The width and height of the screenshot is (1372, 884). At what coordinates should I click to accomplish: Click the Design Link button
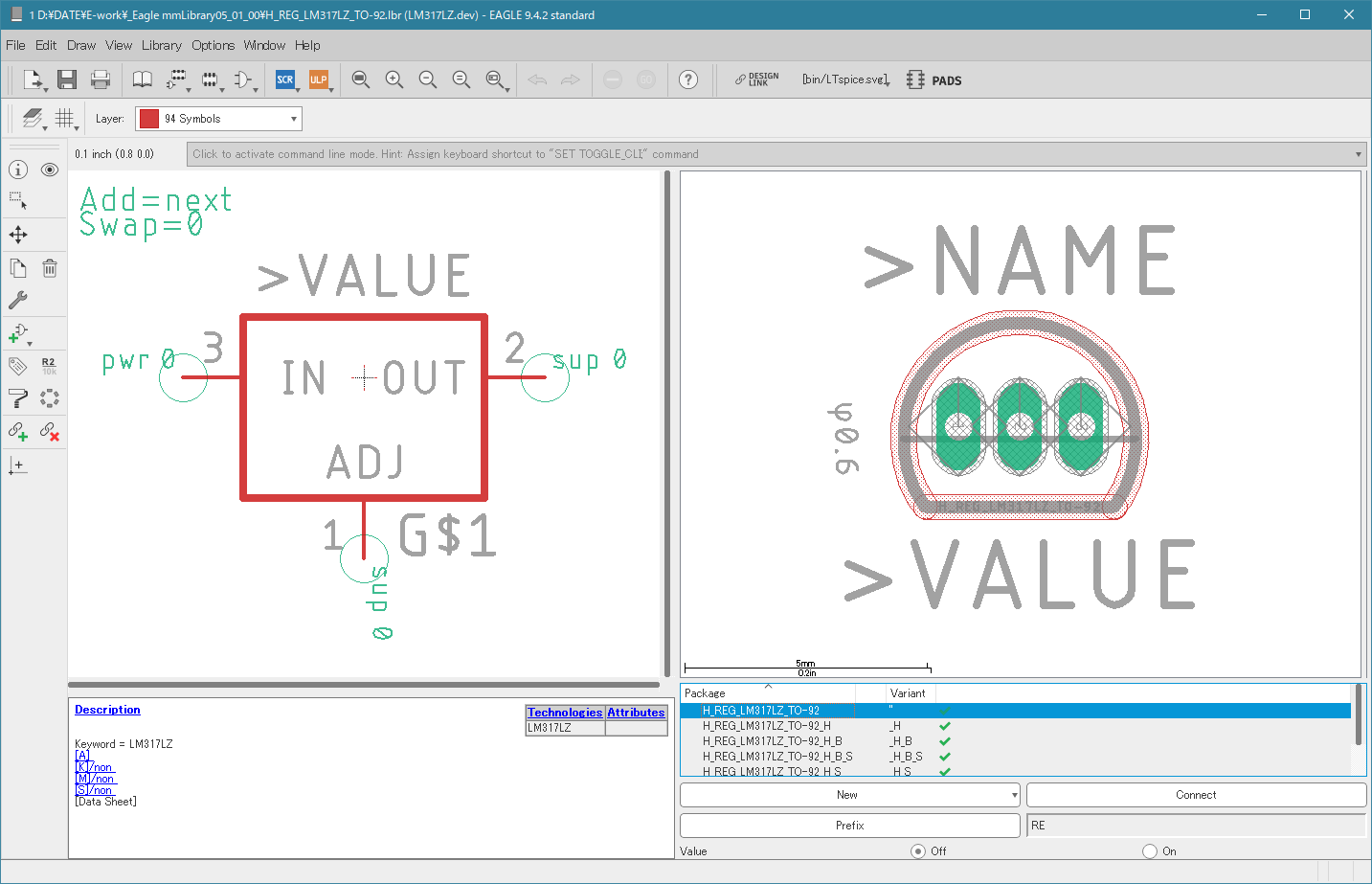coord(756,79)
